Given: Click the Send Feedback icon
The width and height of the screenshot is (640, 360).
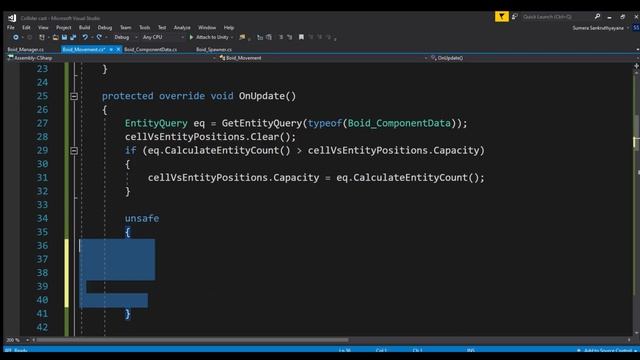Looking at the screenshot, I should [515, 16].
